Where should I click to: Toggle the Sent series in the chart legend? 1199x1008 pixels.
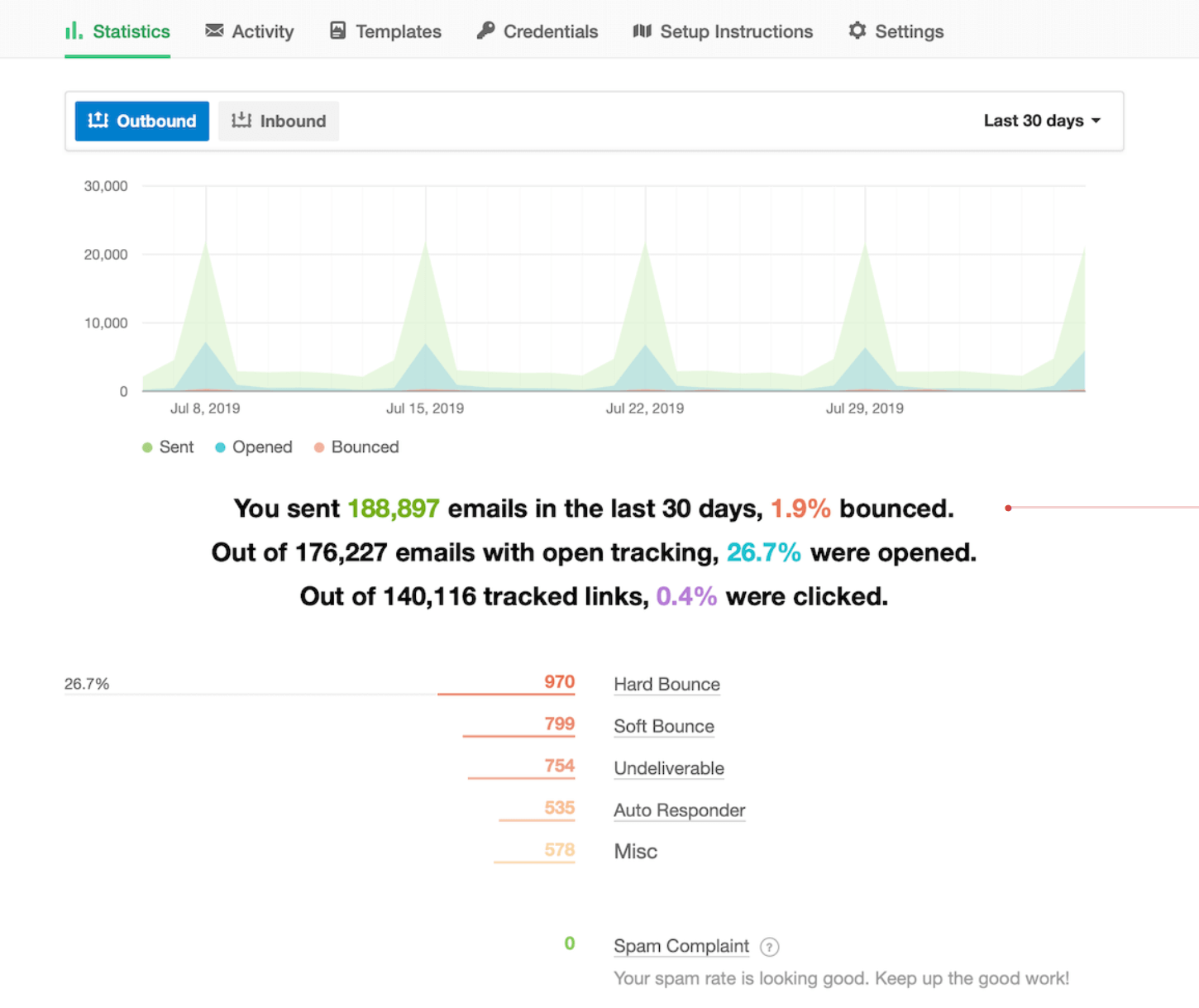[168, 447]
